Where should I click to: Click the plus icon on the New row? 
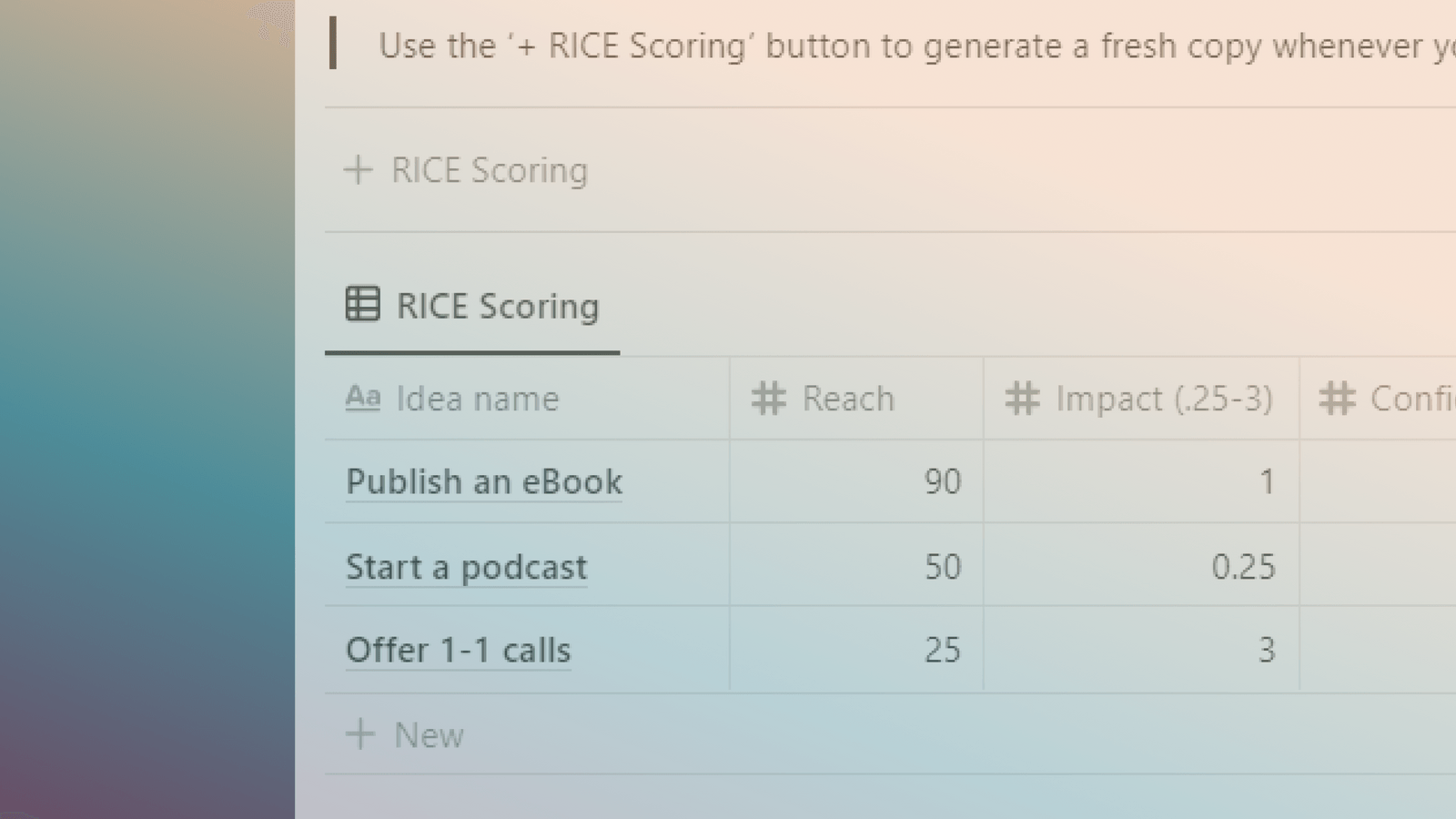coord(359,734)
